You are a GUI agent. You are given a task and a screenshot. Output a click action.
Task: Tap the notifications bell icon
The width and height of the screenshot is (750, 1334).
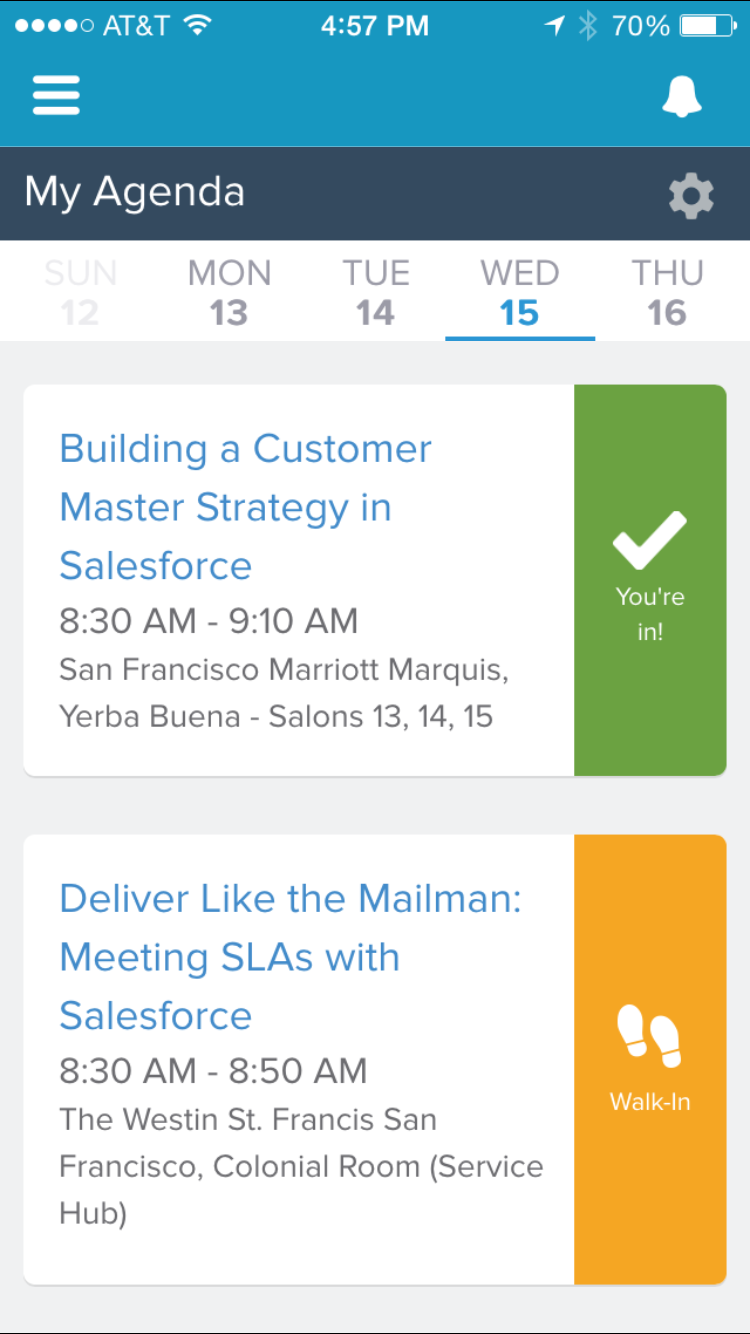click(682, 97)
